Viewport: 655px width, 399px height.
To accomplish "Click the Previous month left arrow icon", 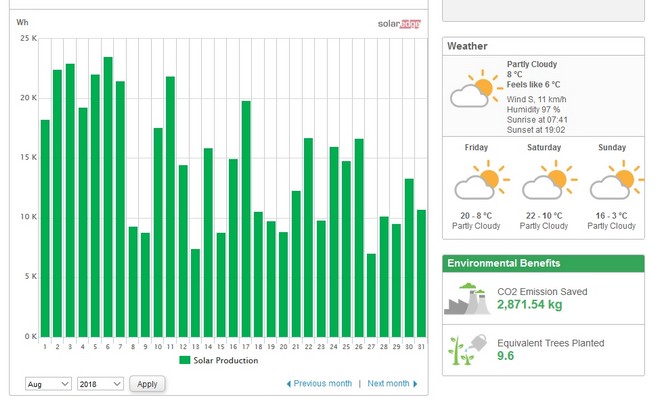I will (x=289, y=384).
